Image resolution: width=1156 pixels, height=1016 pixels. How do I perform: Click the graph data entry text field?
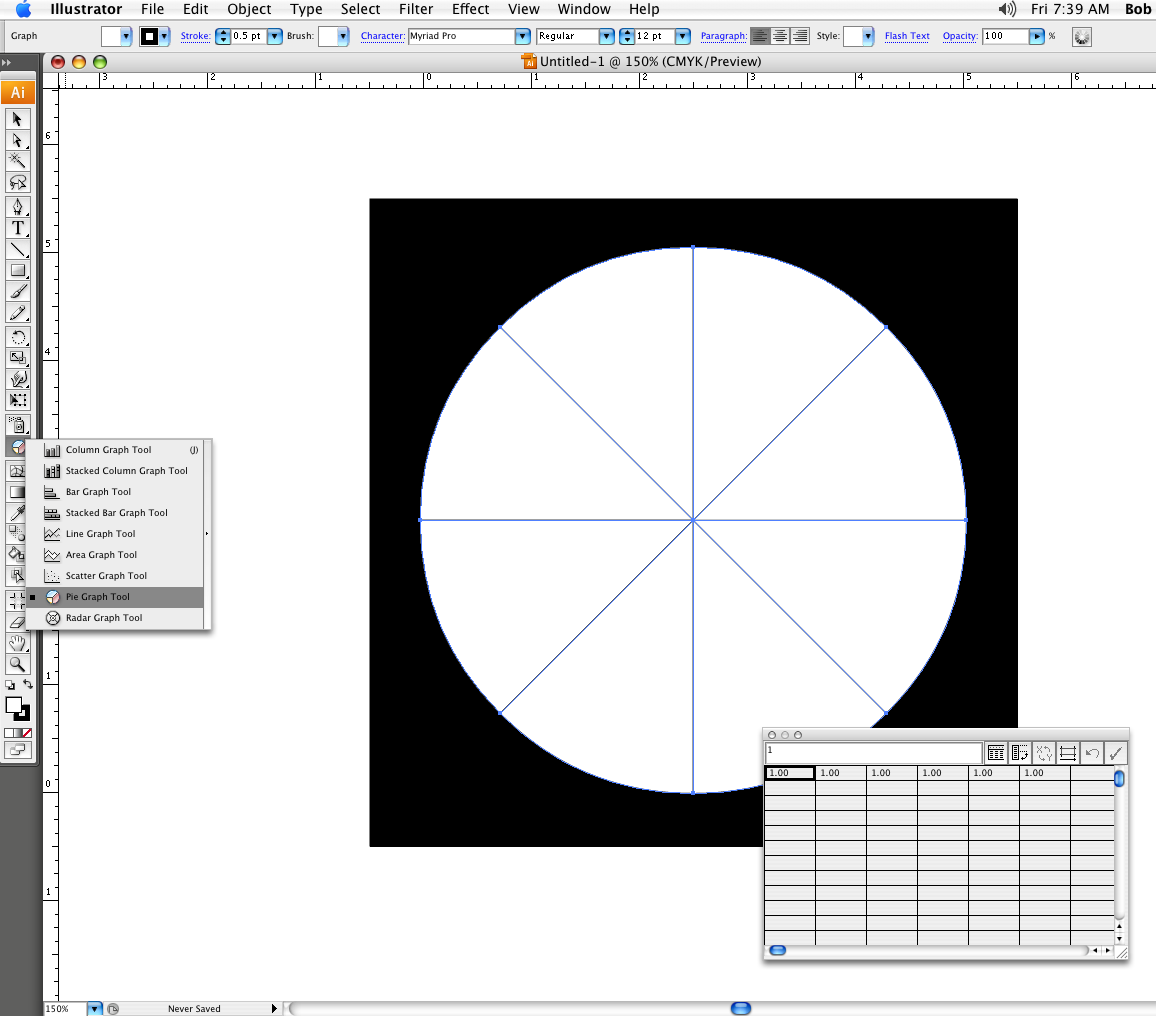873,752
